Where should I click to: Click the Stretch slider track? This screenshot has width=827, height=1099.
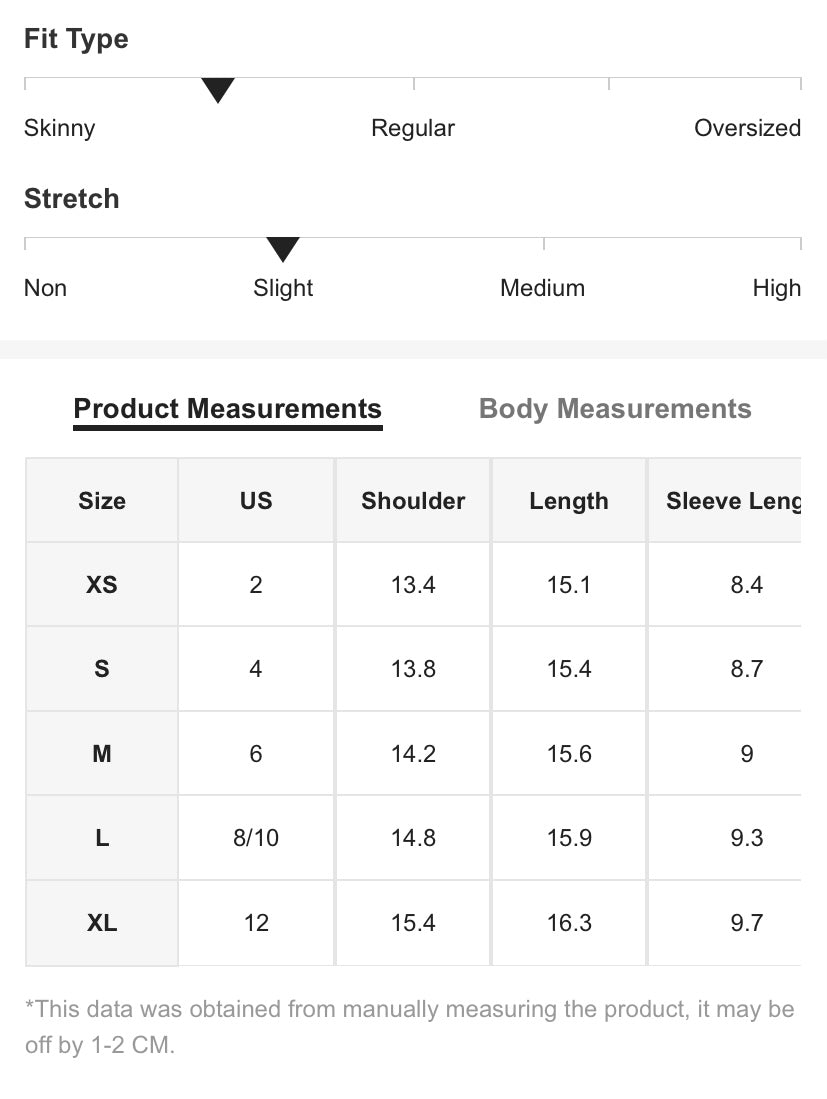[413, 243]
